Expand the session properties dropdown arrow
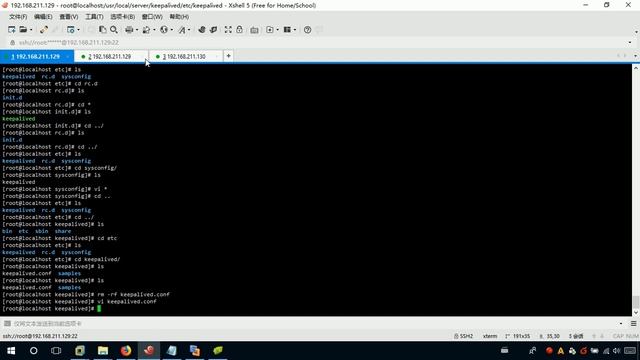This screenshot has width=640, height=360. pyautogui.click(x=78, y=30)
